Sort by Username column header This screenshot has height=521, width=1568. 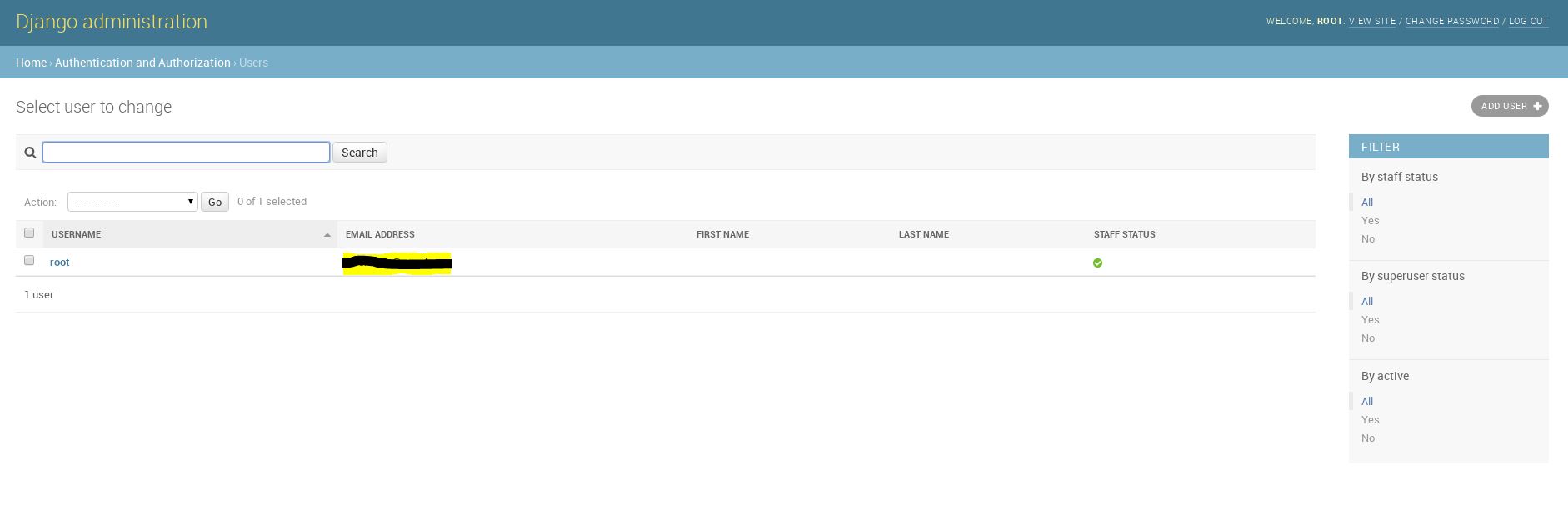coord(76,234)
